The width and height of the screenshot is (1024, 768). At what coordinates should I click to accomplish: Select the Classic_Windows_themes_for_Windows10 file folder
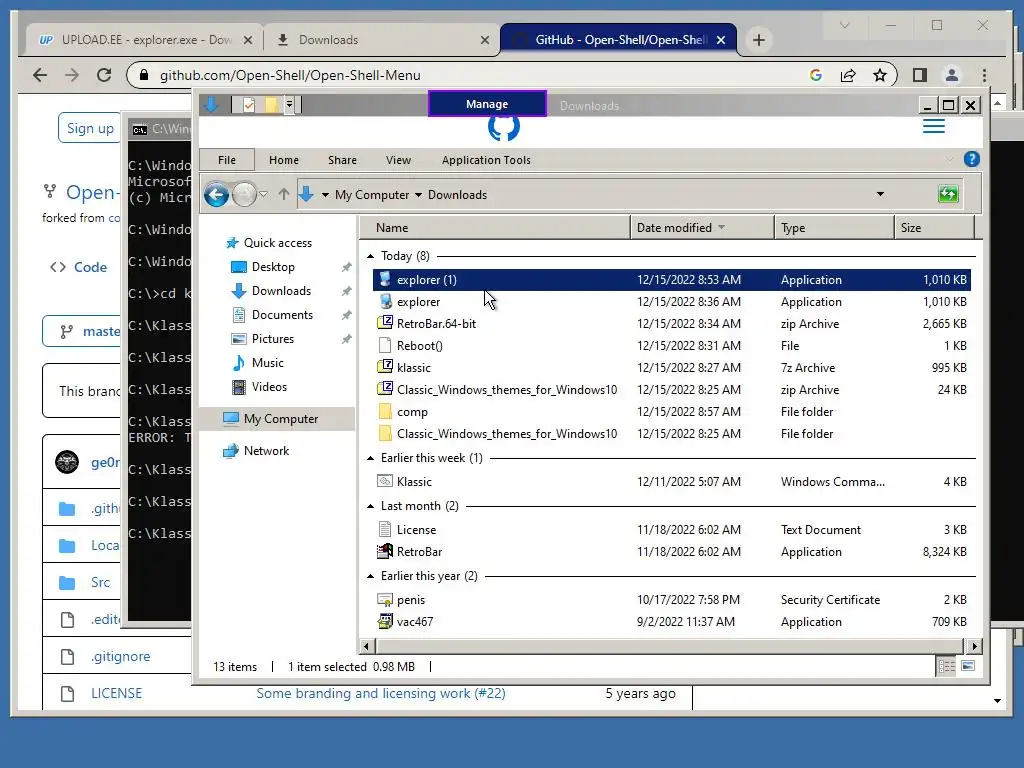coord(671,434)
